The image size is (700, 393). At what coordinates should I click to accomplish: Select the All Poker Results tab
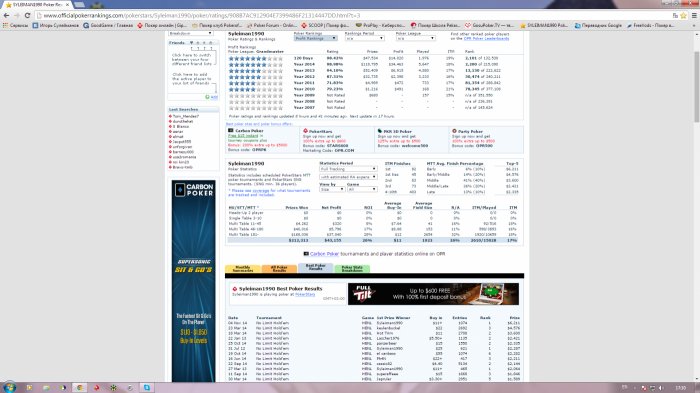pos(279,269)
